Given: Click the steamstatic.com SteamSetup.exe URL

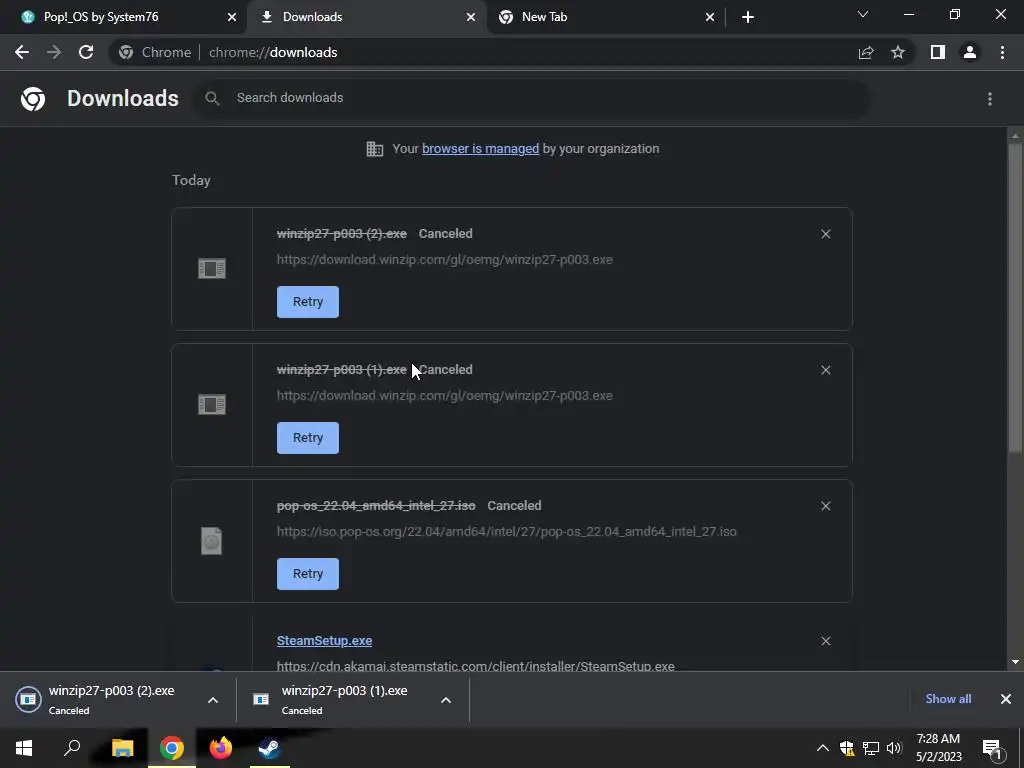Looking at the screenshot, I should [x=475, y=666].
